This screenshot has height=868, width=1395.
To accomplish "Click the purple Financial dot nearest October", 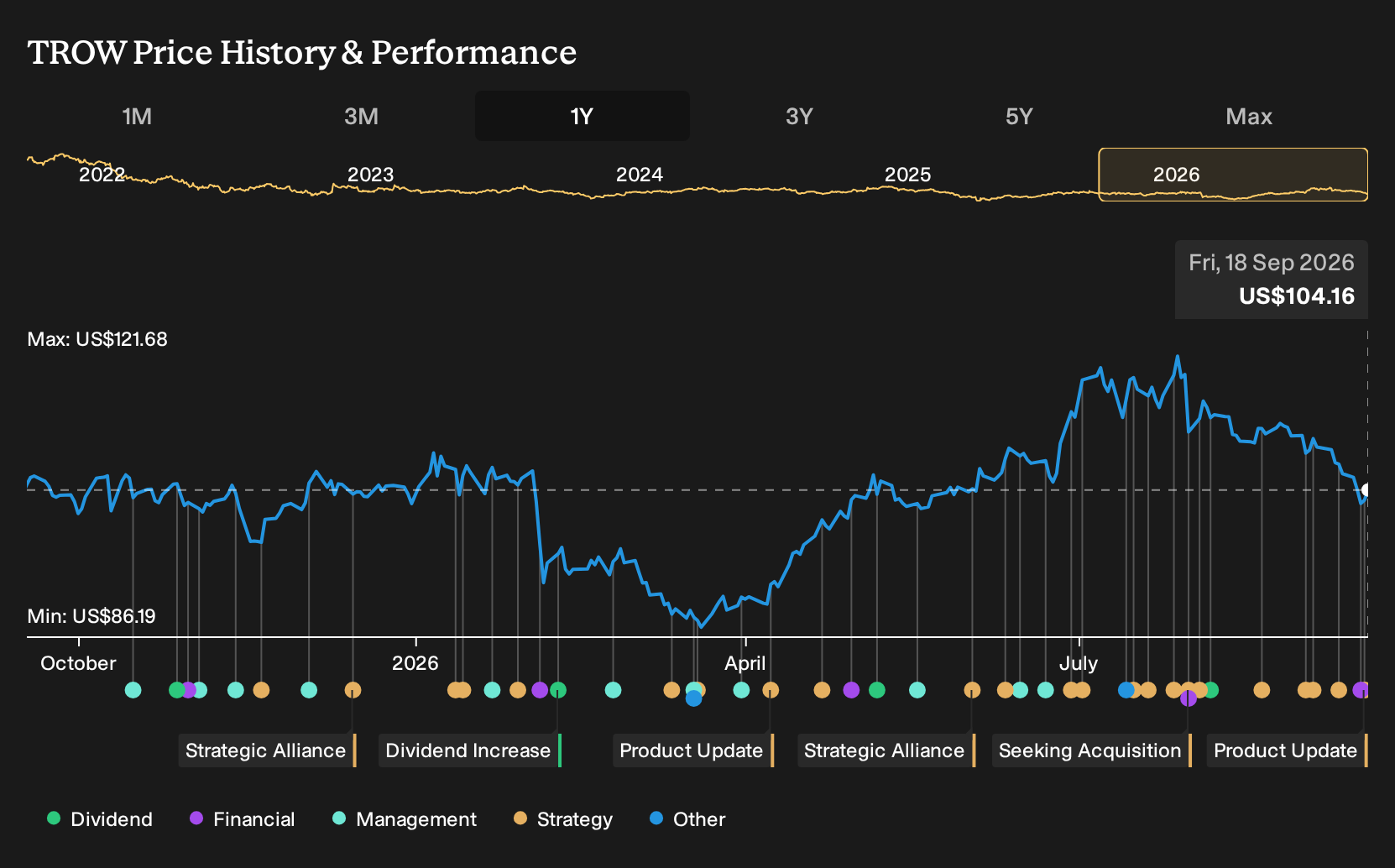I will [189, 690].
